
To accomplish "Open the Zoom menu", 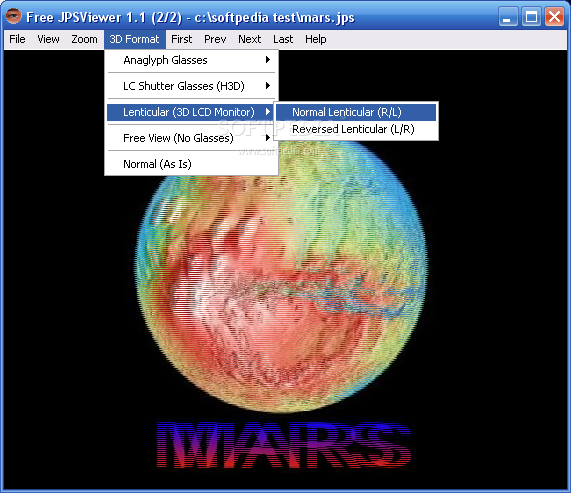I will pos(84,39).
